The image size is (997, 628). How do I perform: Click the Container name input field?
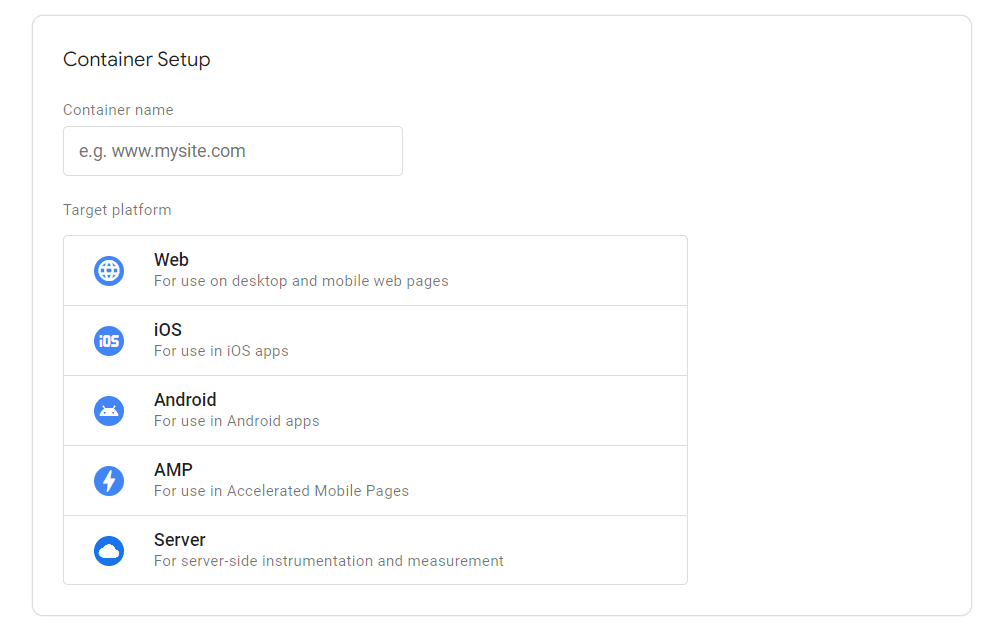(232, 150)
